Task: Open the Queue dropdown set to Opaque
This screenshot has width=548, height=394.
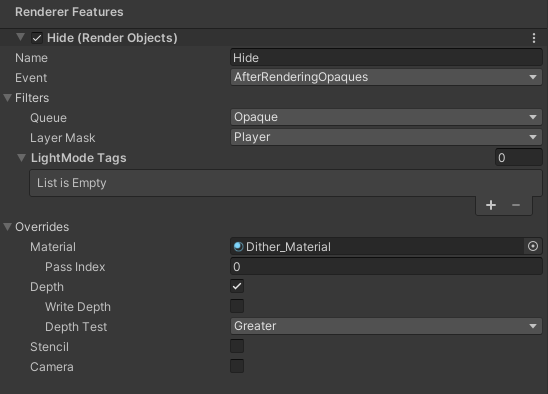Action: click(x=386, y=117)
